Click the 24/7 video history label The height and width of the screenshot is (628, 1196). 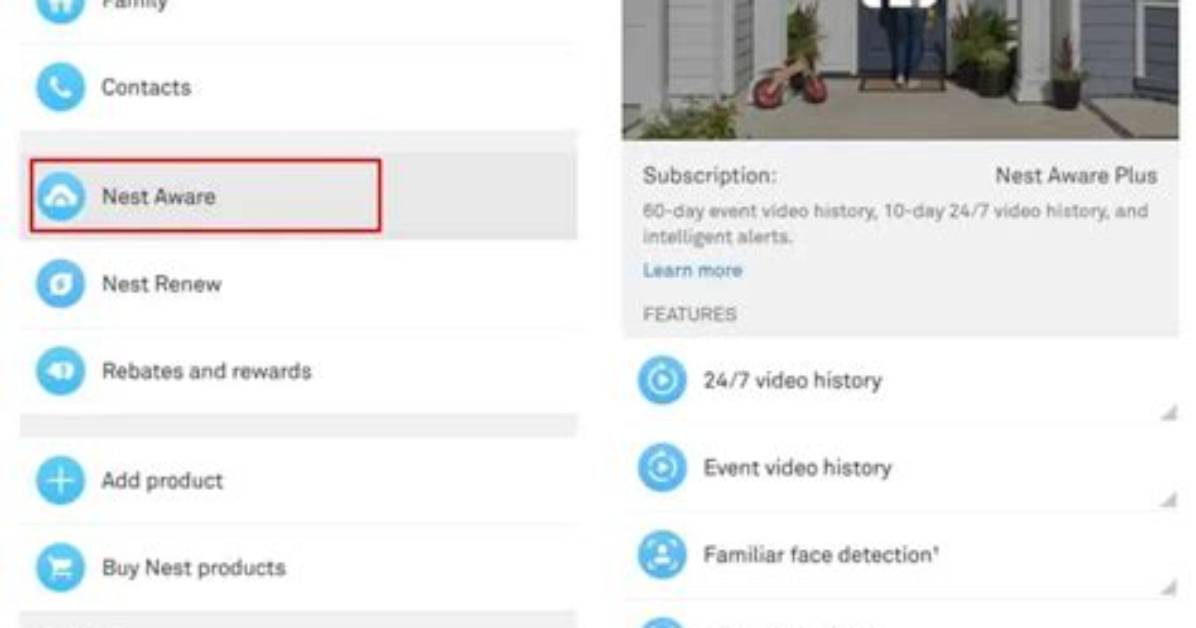coord(793,380)
